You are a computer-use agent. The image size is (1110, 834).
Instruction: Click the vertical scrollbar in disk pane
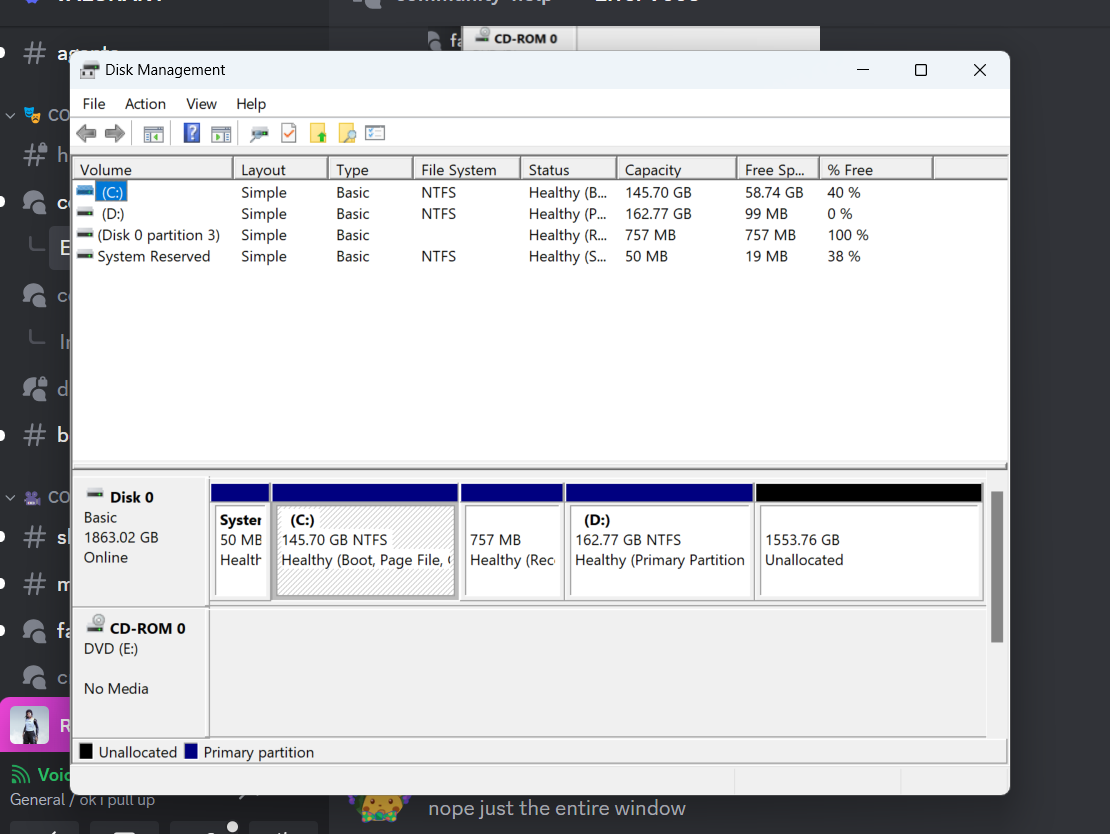pos(996,565)
